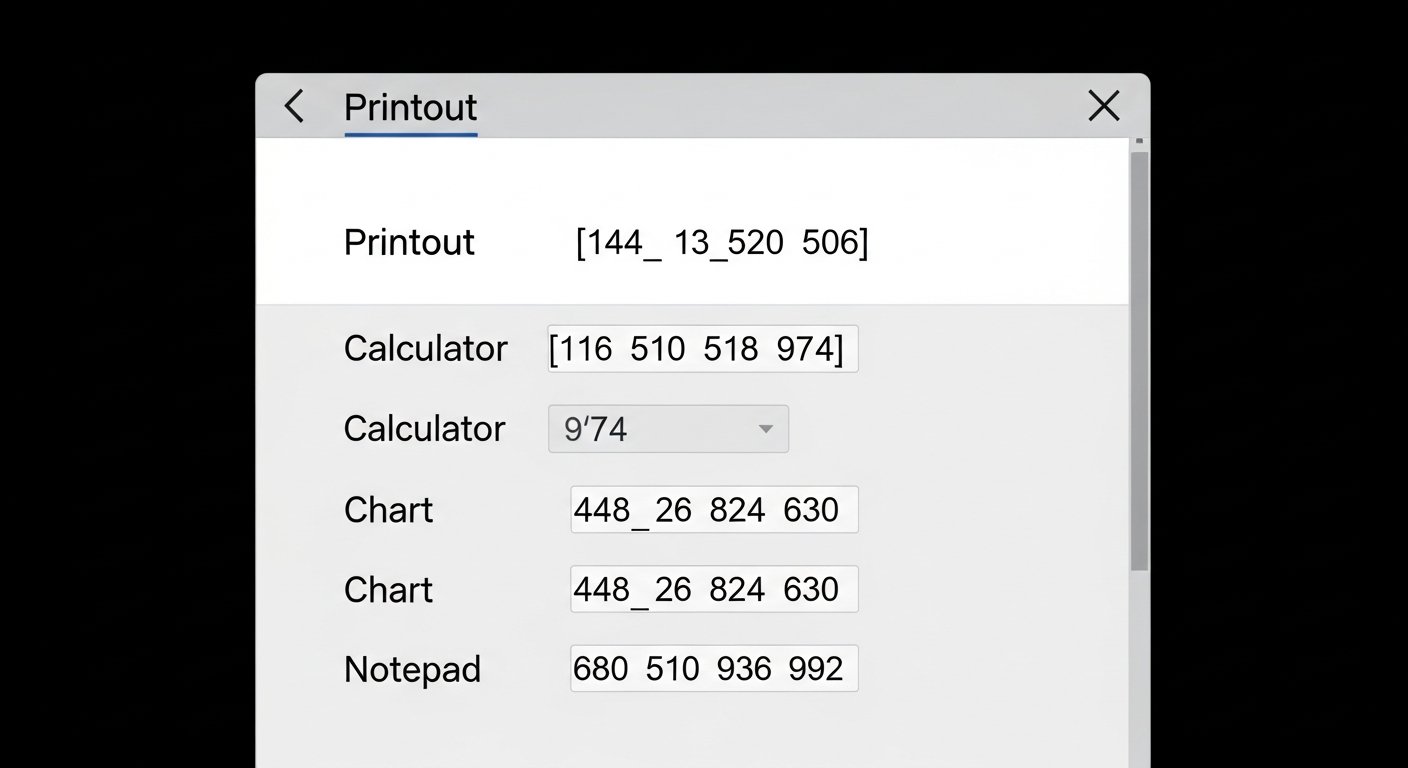Click the dropdown arrow in the Calculator combo box
1408x768 pixels.
(x=766, y=429)
